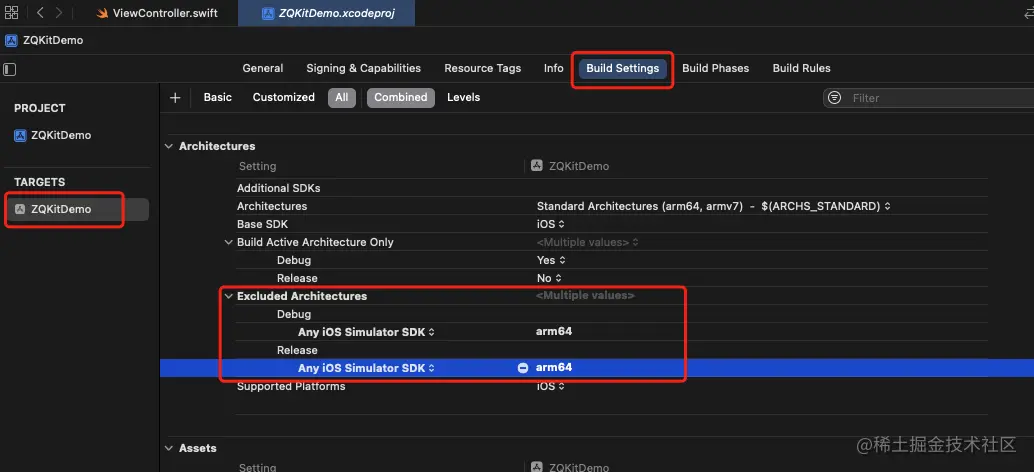The image size is (1034, 472).
Task: Select Release under Excluded Architectures
Action: tap(297, 350)
